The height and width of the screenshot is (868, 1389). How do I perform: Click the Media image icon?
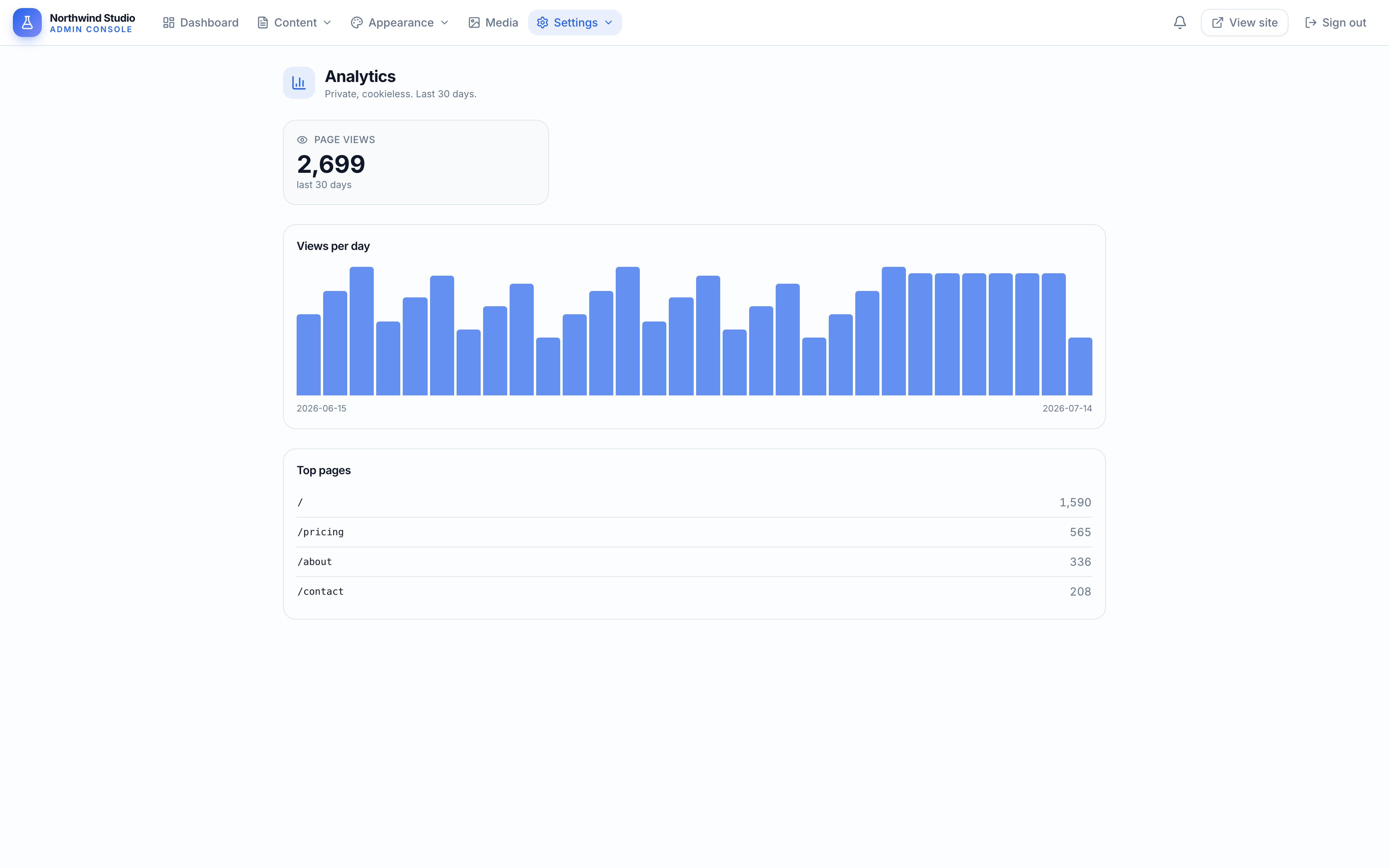coord(473,23)
